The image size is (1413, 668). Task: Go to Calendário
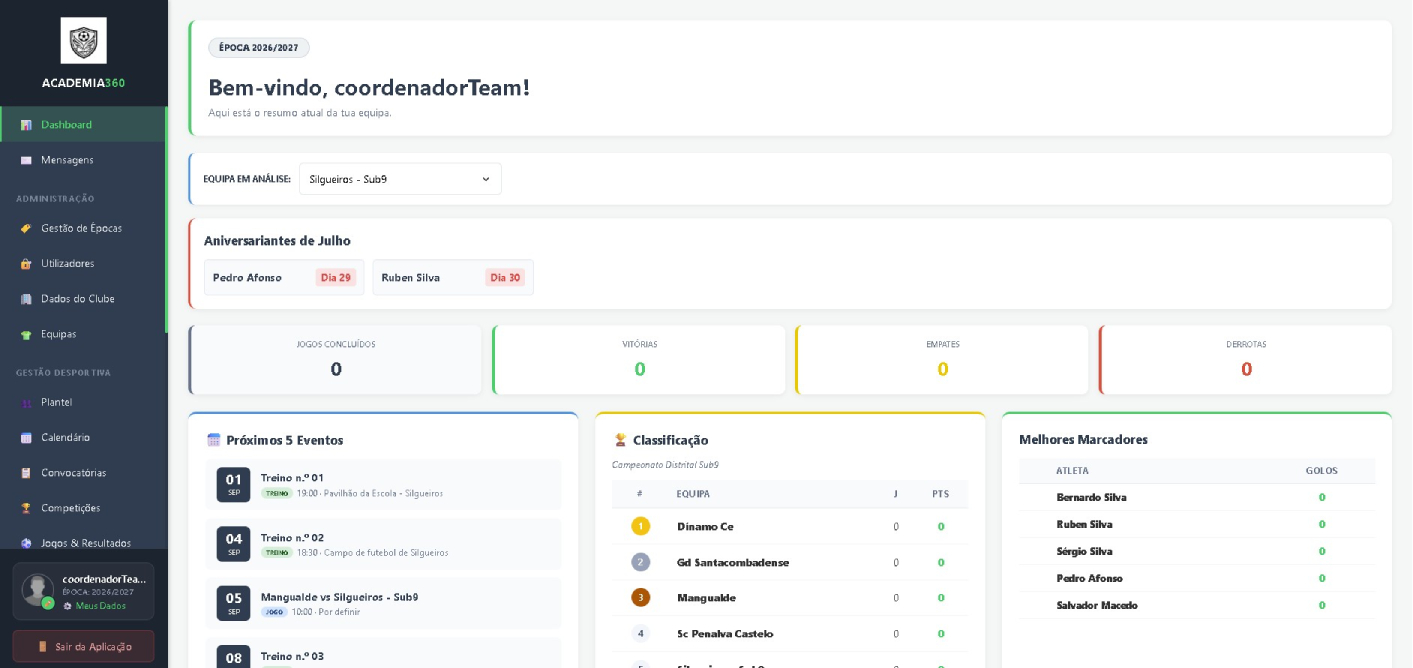[x=83, y=438]
